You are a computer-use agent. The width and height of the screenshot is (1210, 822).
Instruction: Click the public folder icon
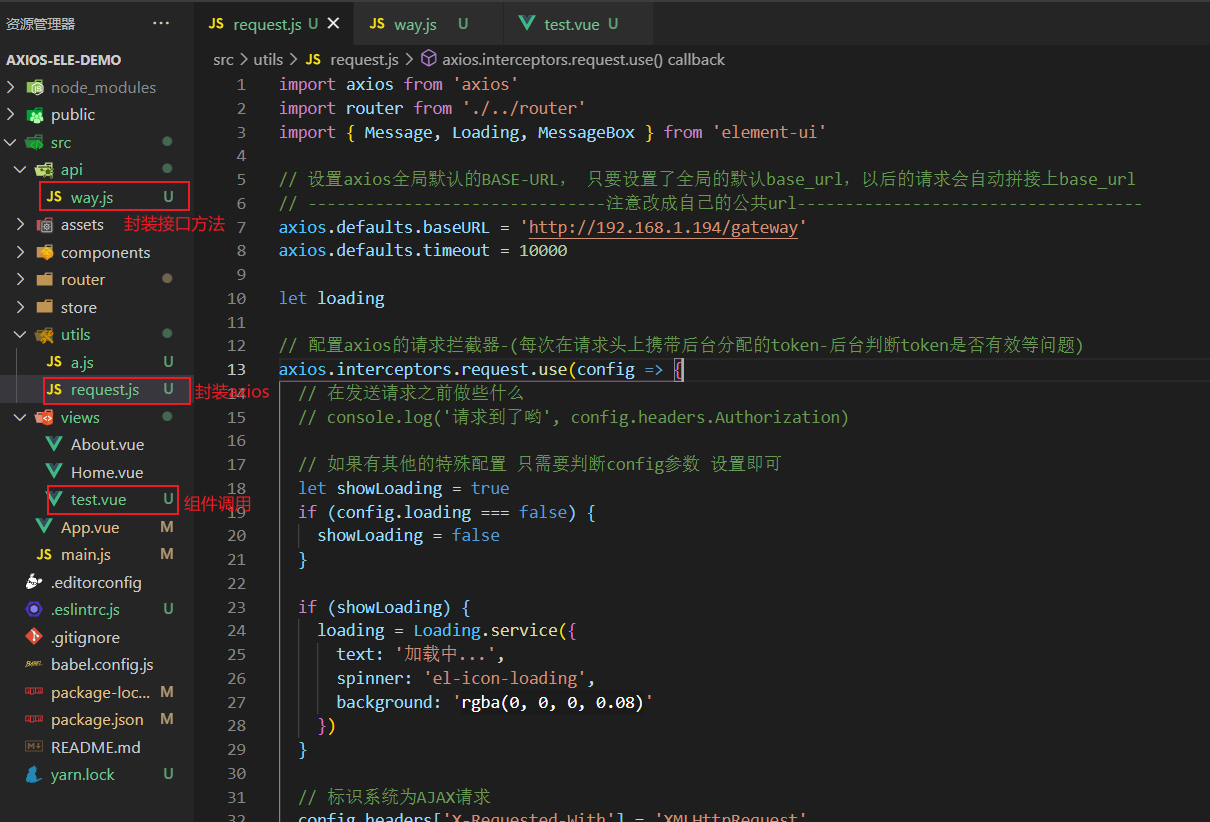(x=35, y=115)
